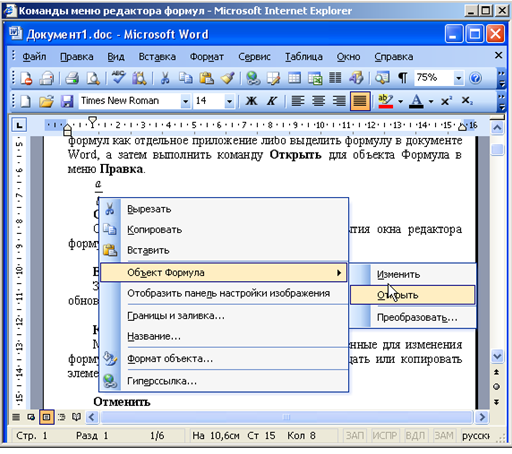Cut selection with the scissors toolbar icon
512x454 pixels.
click(x=165, y=78)
